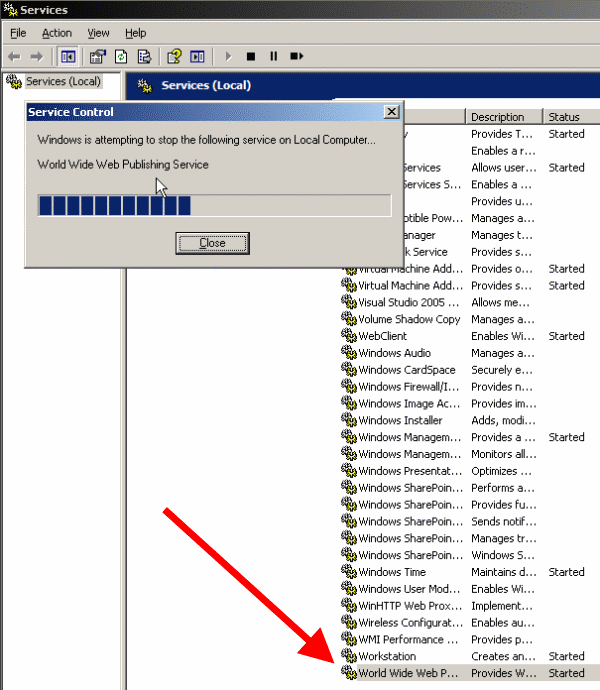
Task: Select the WebClient service row
Action: (470, 336)
